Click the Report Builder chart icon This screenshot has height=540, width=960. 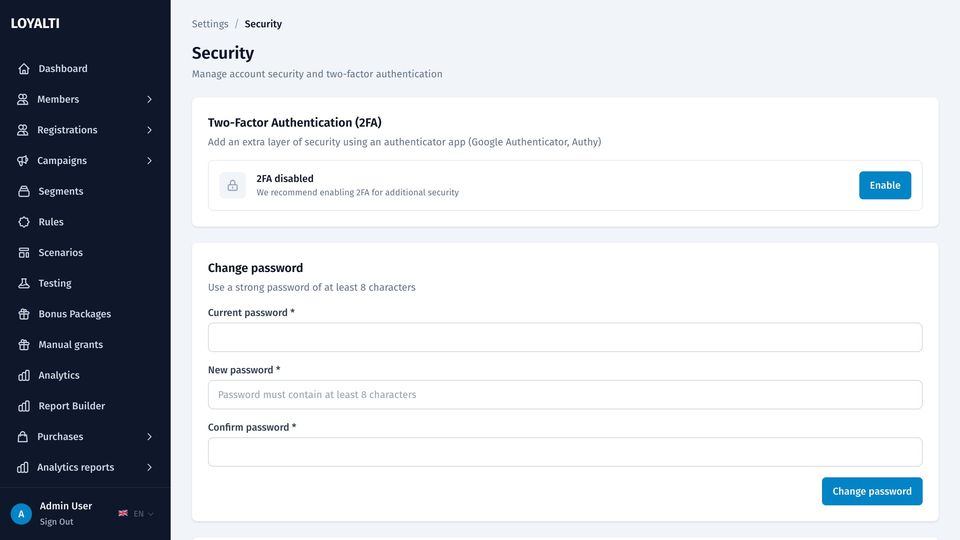pos(24,406)
